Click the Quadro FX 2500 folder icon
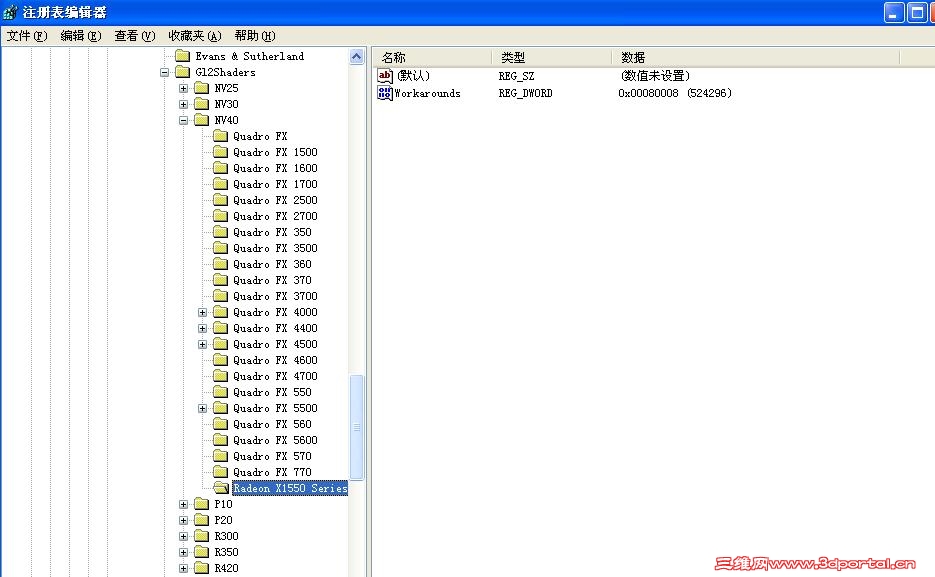This screenshot has height=577, width=935. click(221, 200)
